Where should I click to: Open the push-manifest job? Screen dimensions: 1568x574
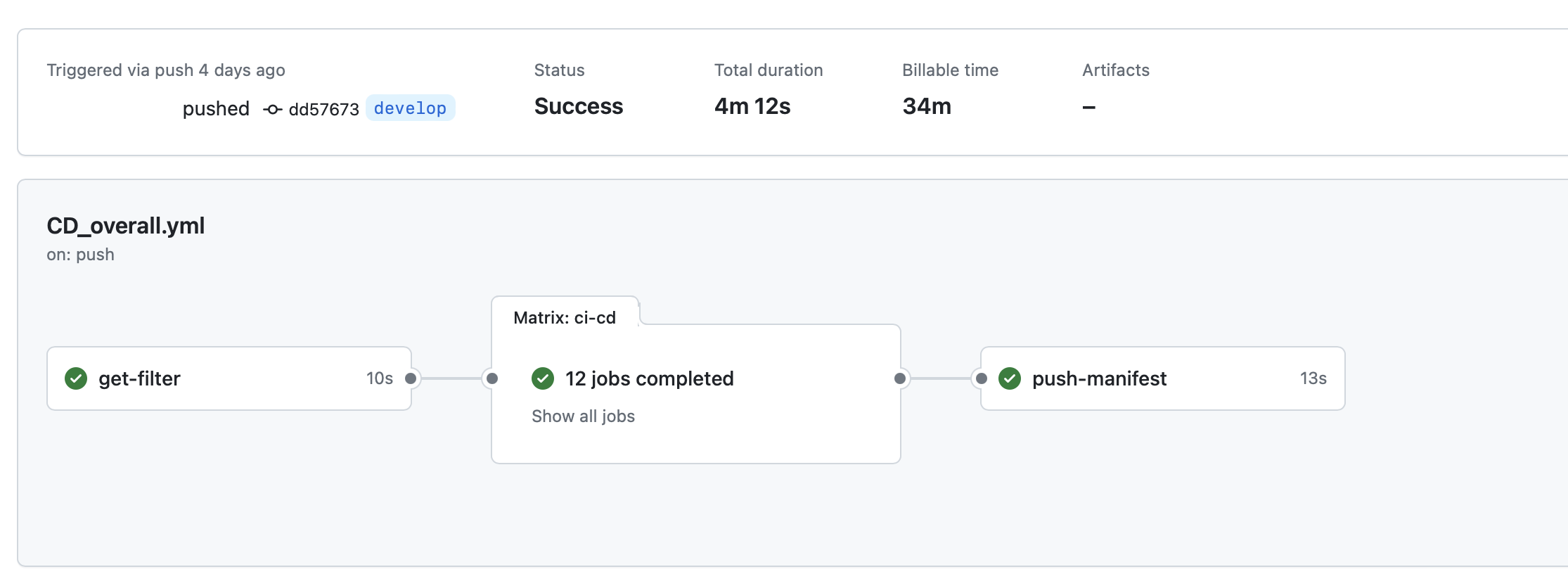(1099, 378)
